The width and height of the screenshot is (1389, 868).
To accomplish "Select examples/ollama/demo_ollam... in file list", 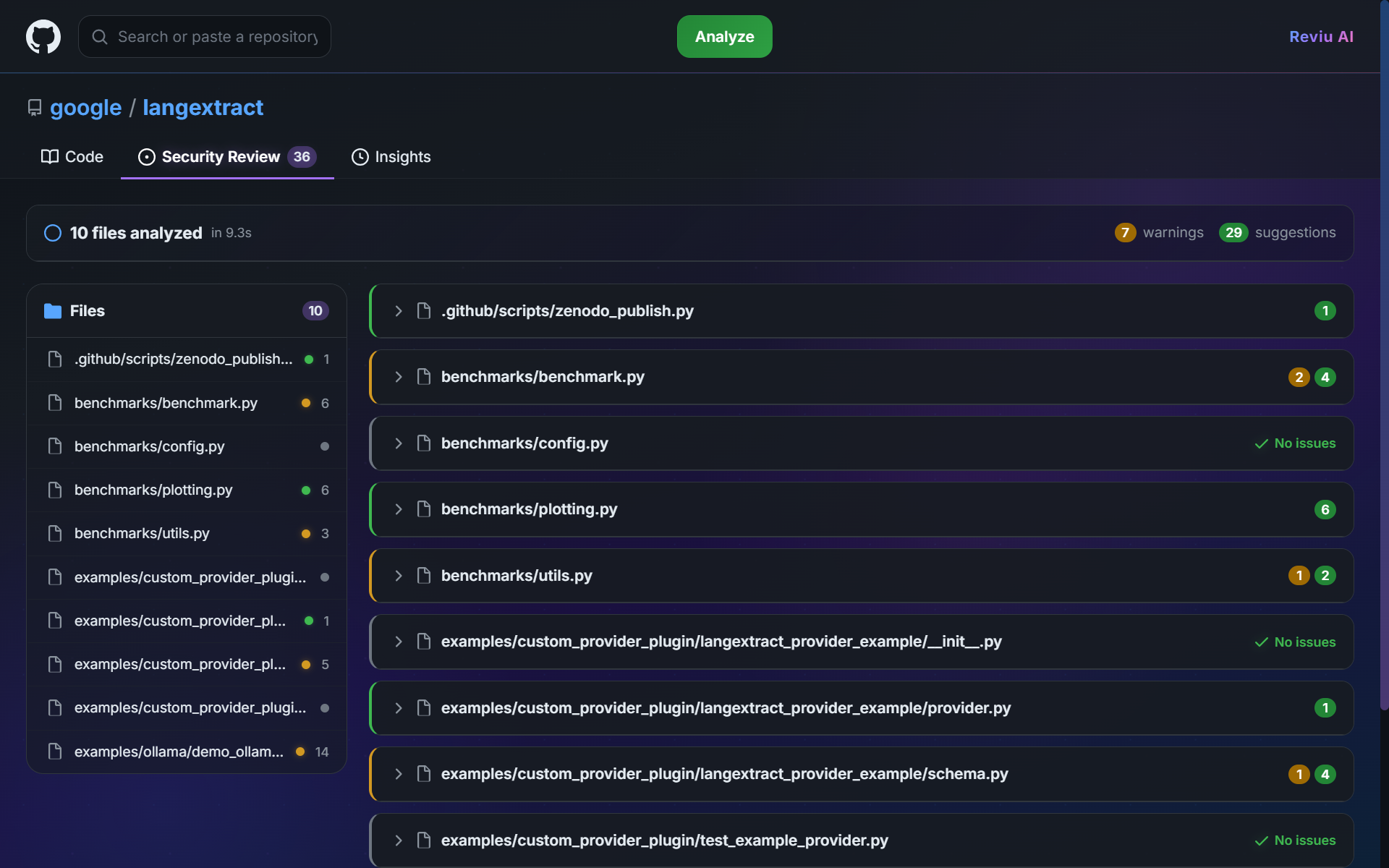I will [179, 752].
